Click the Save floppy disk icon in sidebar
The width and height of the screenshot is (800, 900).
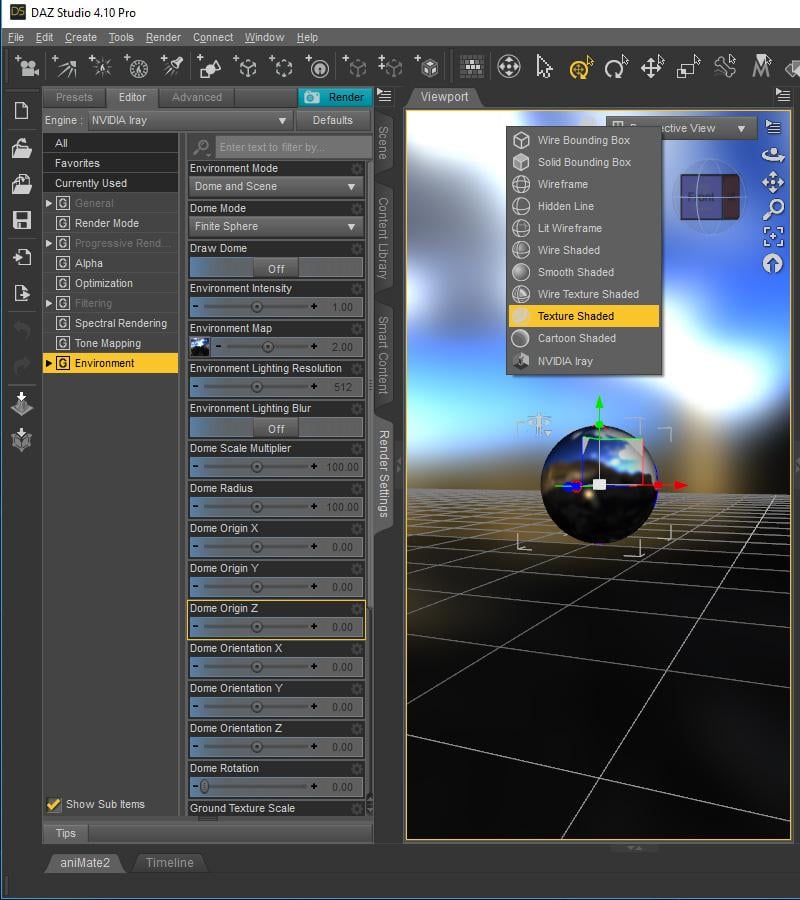22,220
